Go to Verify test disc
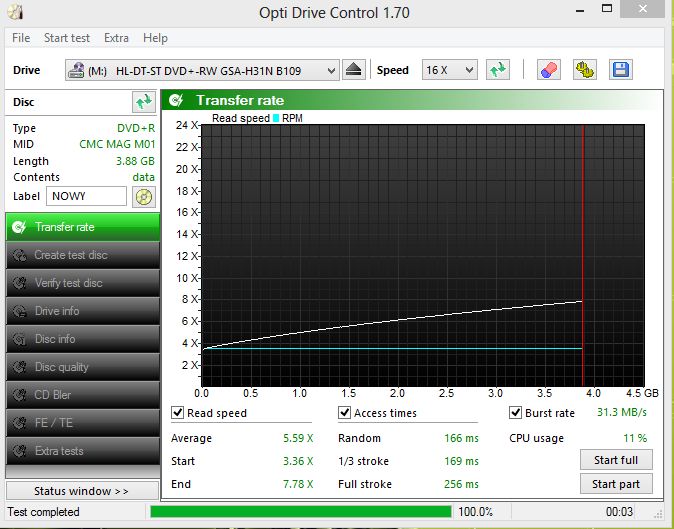This screenshot has height=529, width=674. [83, 283]
